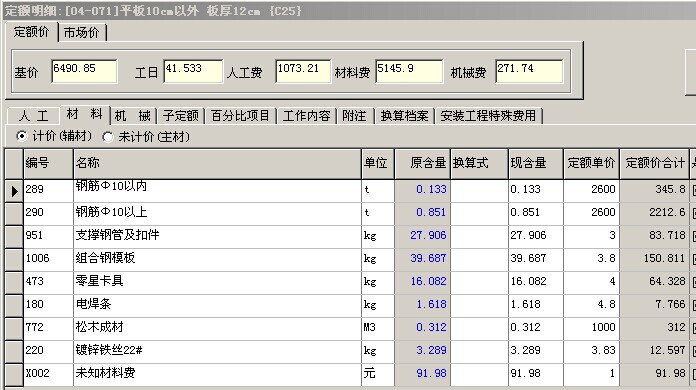This screenshot has height=390, width=696.
Task: Open the 机械 tab
Action: [133, 116]
